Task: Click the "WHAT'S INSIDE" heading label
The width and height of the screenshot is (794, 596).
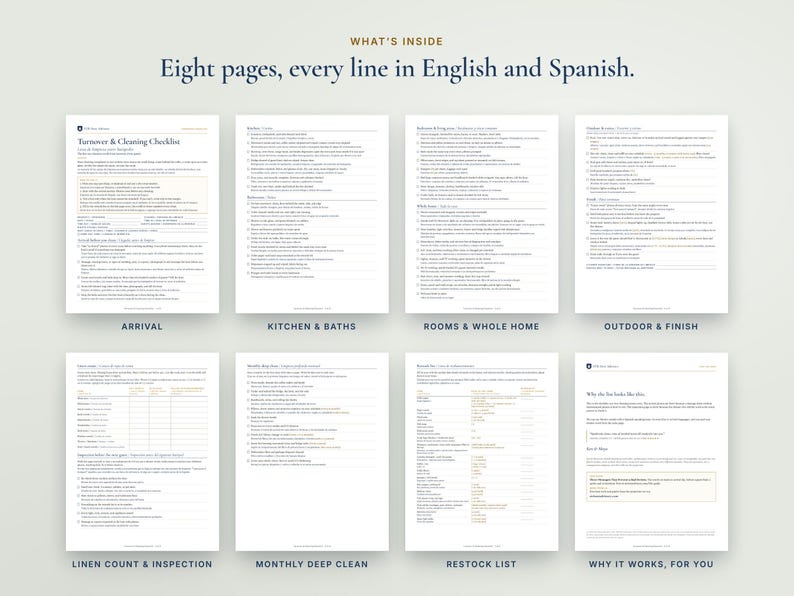Action: click(396, 42)
